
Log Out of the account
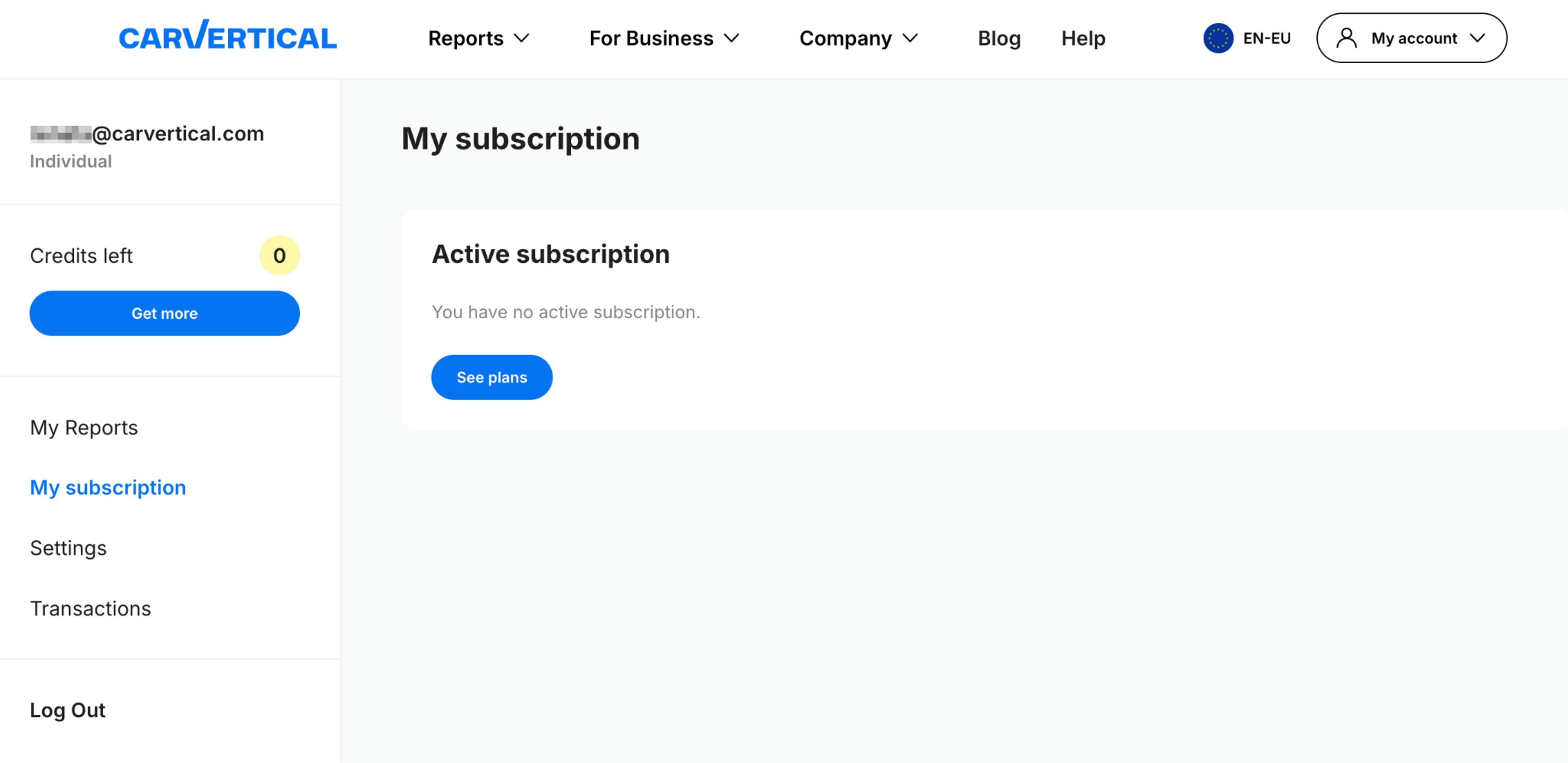67,710
